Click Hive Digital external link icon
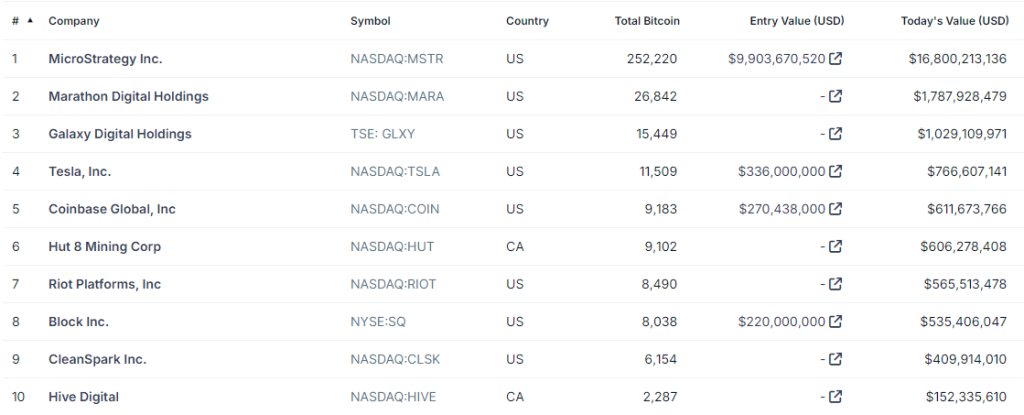 click(x=836, y=397)
